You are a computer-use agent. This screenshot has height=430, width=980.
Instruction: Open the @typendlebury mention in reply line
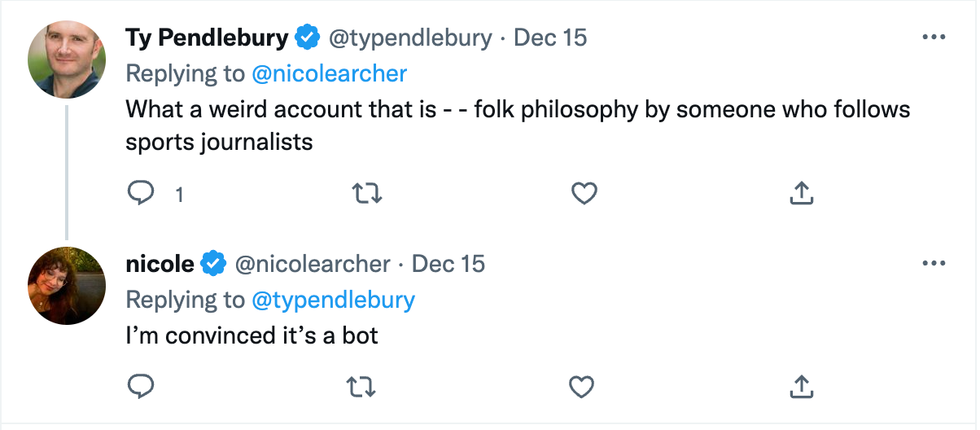tap(332, 300)
